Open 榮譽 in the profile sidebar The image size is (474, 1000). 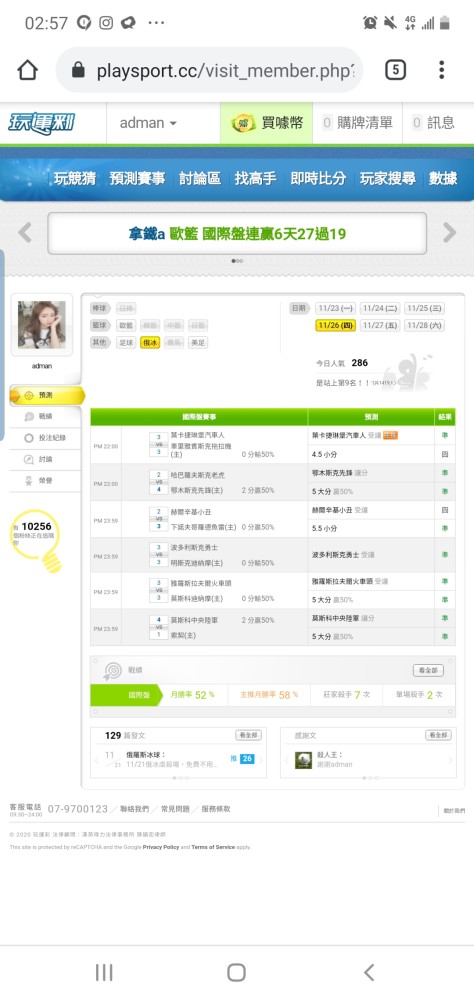tap(45, 480)
